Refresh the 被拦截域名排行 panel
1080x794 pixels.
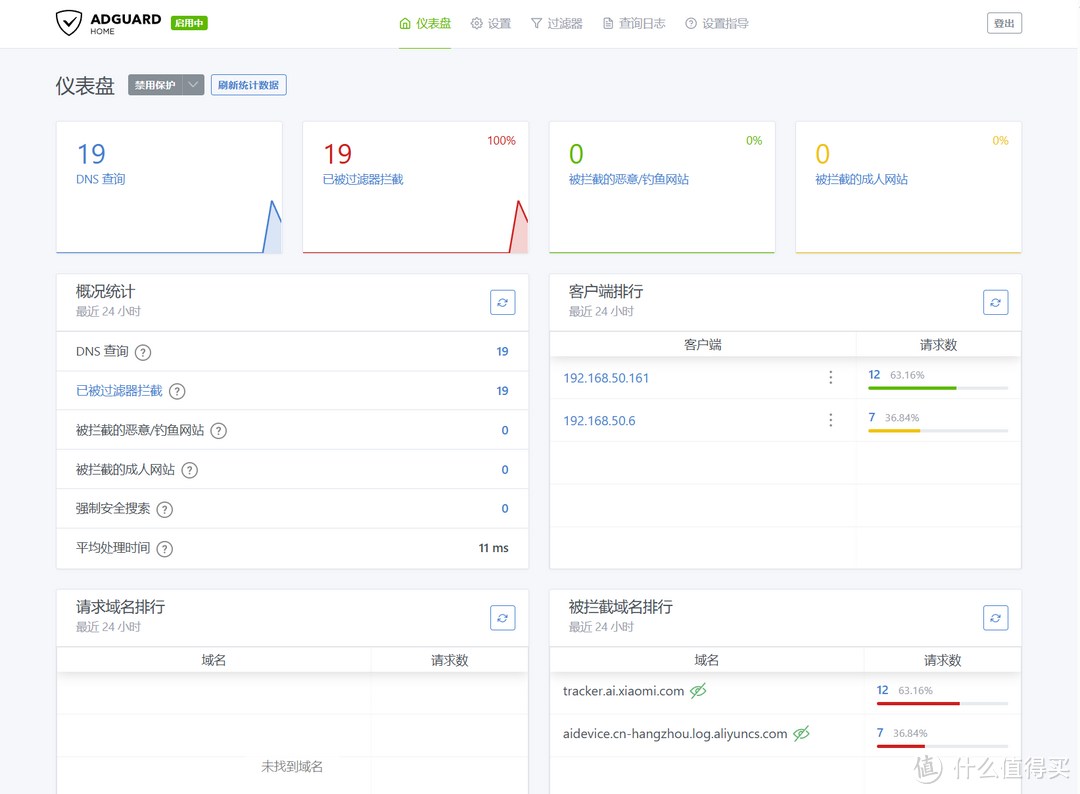tap(995, 618)
